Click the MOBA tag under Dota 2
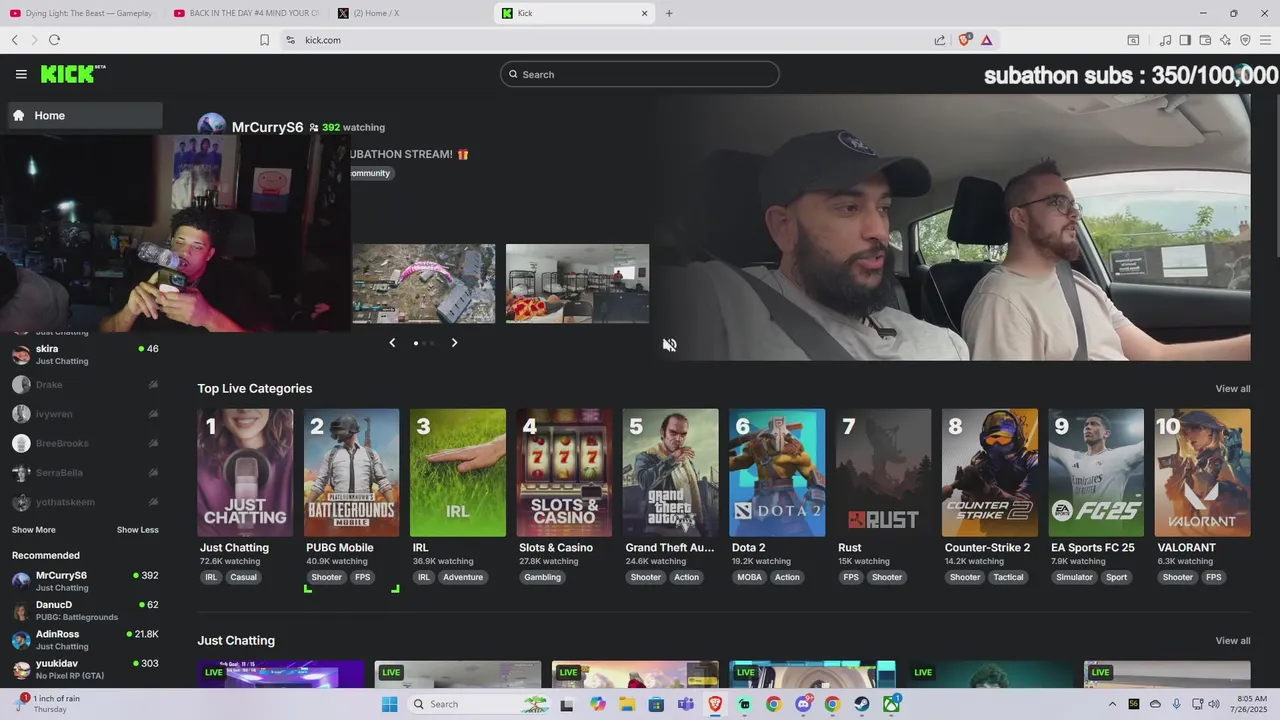 click(749, 577)
